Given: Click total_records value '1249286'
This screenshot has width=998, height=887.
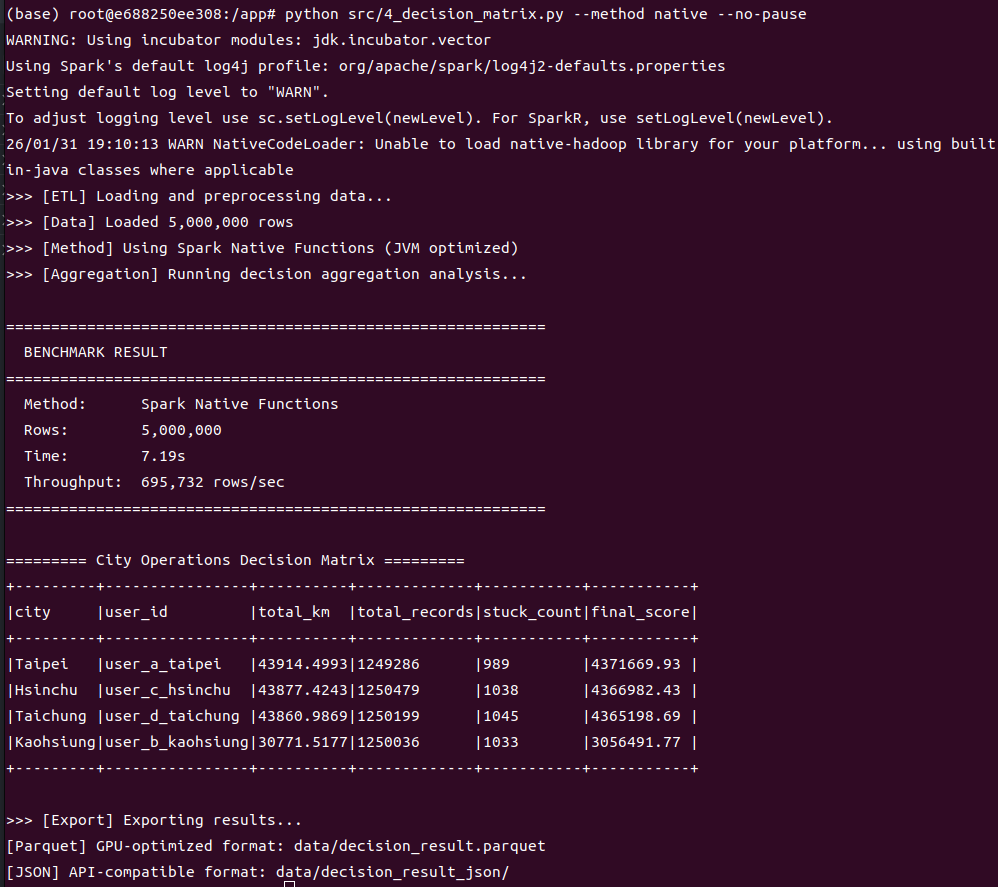Looking at the screenshot, I should pyautogui.click(x=388, y=664).
